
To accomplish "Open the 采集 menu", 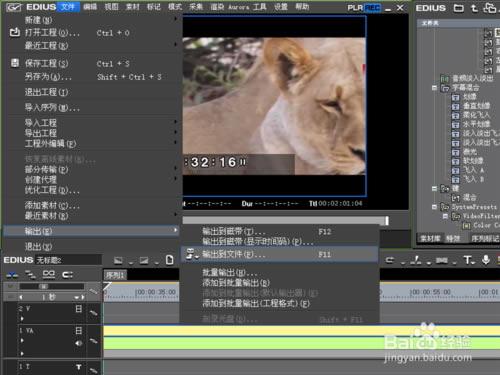I will [196, 7].
